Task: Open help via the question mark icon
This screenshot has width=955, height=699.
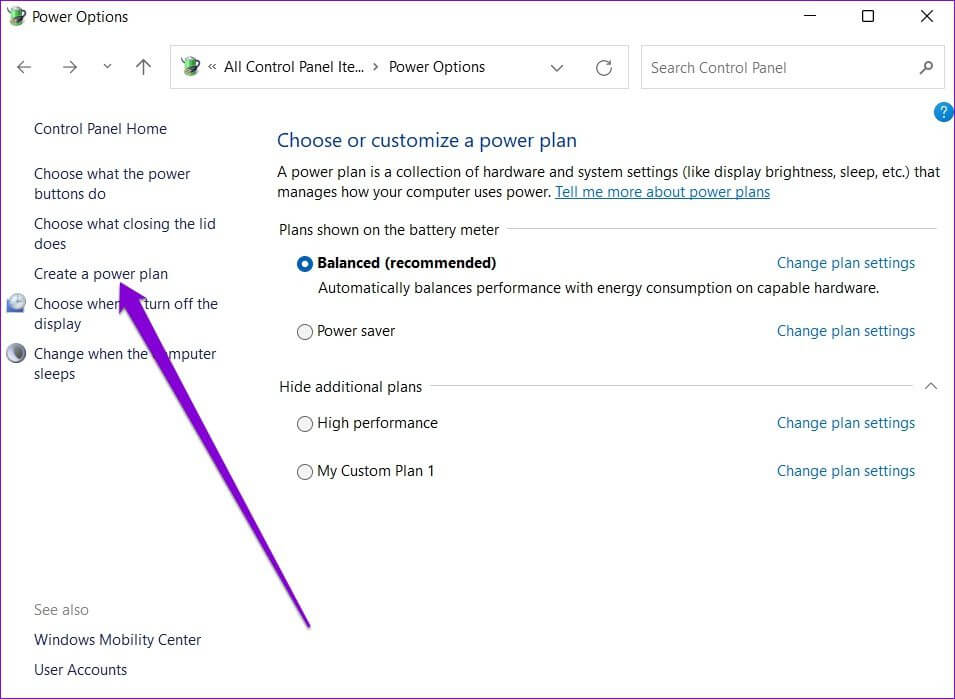Action: pyautogui.click(x=943, y=112)
